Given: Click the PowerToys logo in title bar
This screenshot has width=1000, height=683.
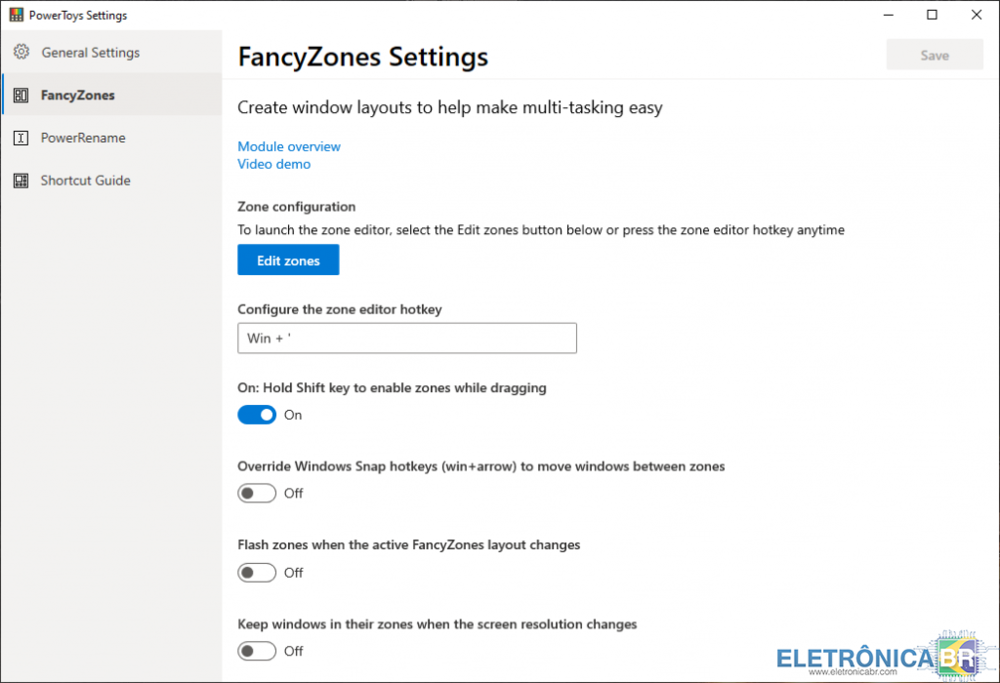Looking at the screenshot, I should point(16,15).
